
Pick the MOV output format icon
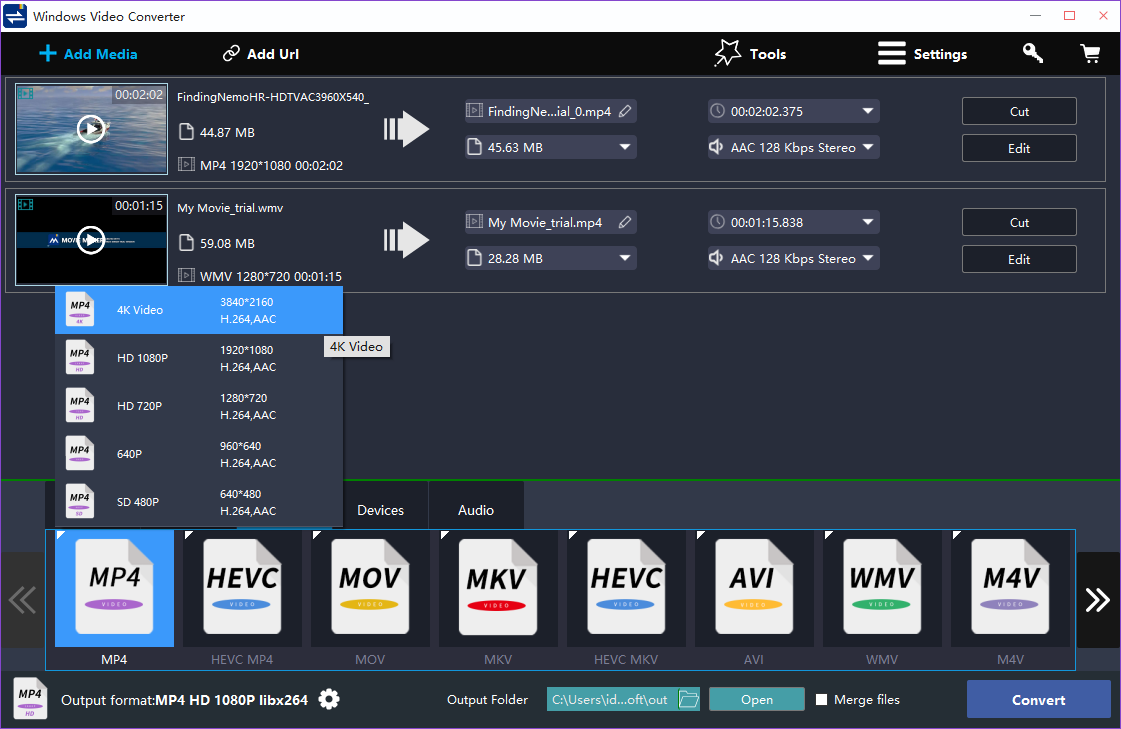coord(370,588)
